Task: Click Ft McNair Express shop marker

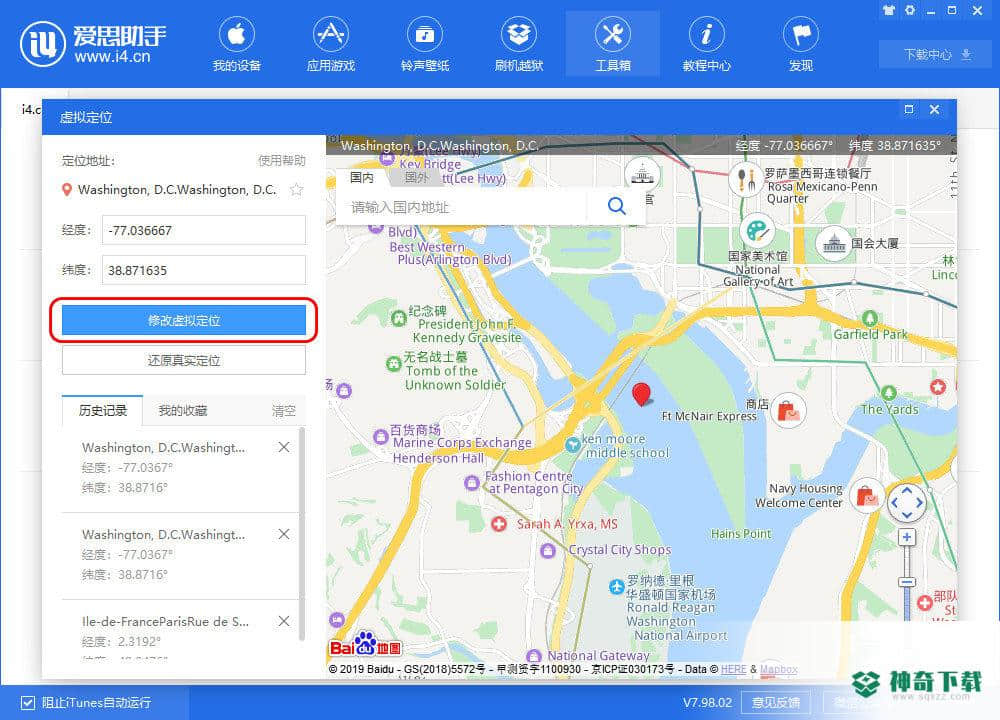Action: click(x=788, y=410)
